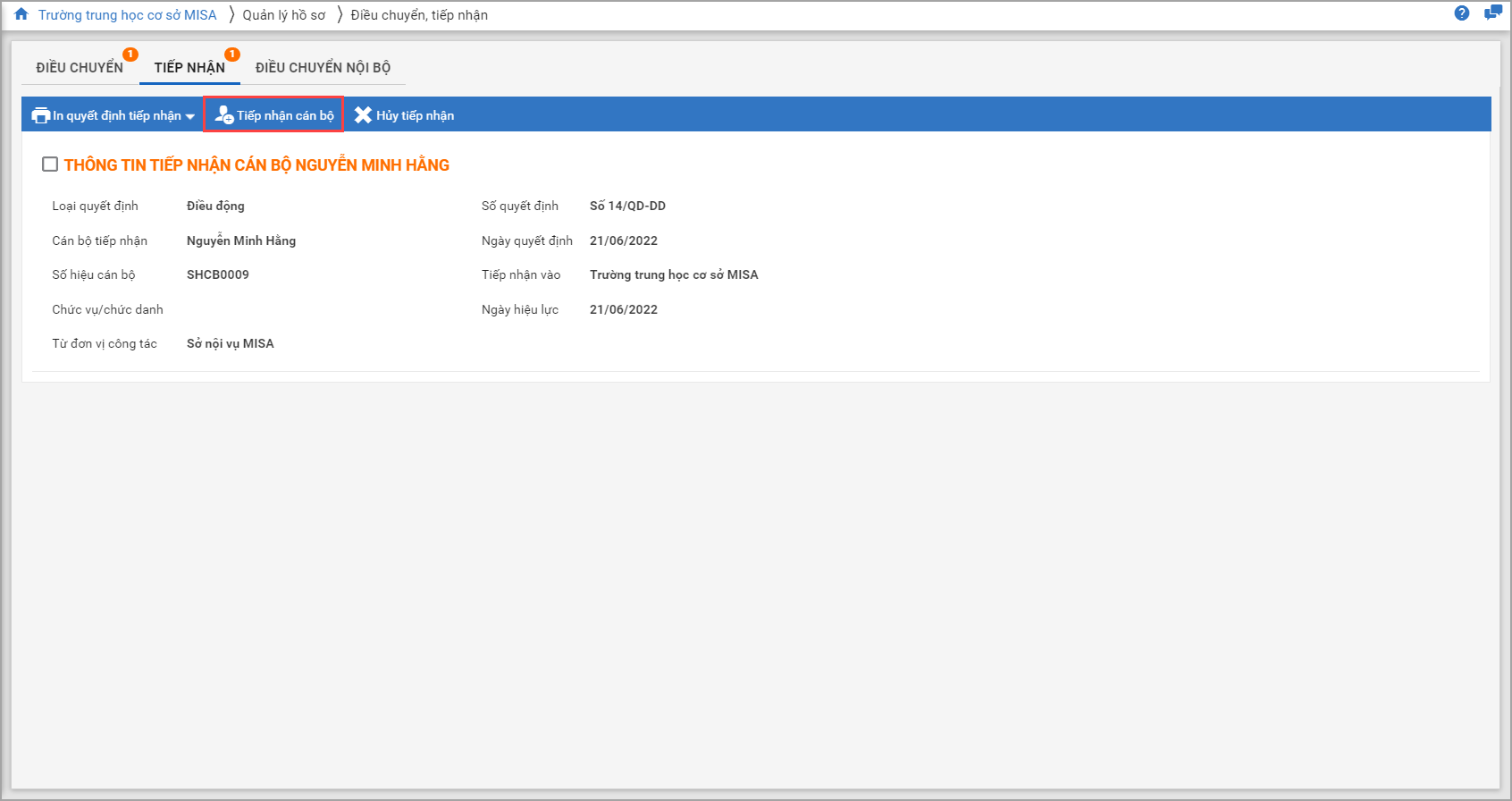The width and height of the screenshot is (1512, 801).
Task: Open the help question mark icon
Action: click(1462, 13)
